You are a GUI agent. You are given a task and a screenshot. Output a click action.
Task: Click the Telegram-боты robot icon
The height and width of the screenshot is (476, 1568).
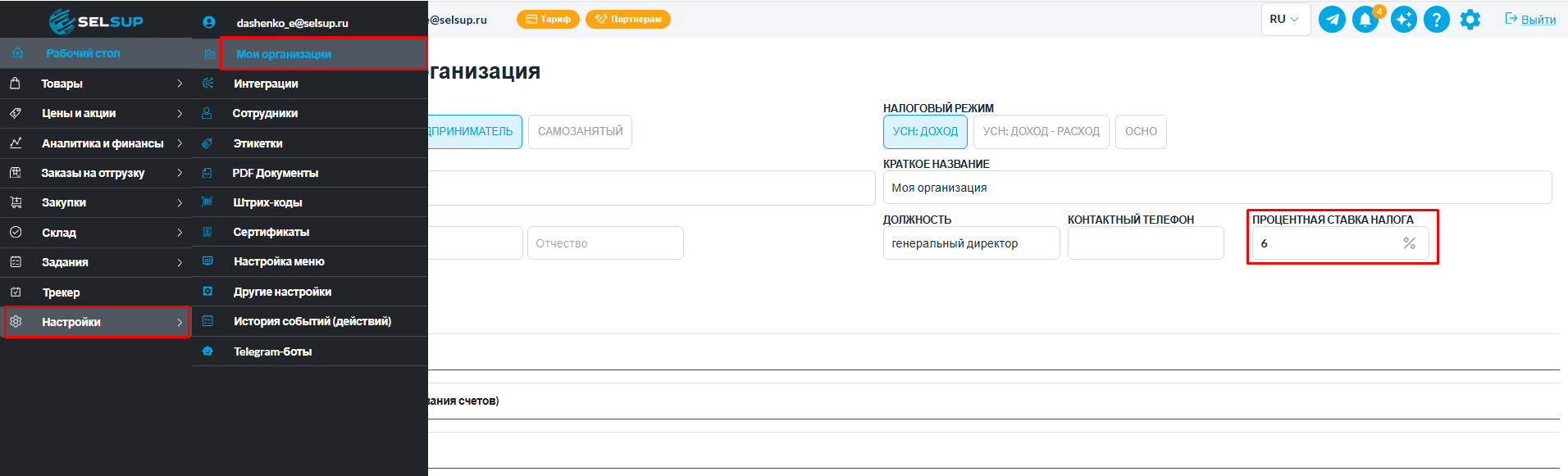(207, 351)
